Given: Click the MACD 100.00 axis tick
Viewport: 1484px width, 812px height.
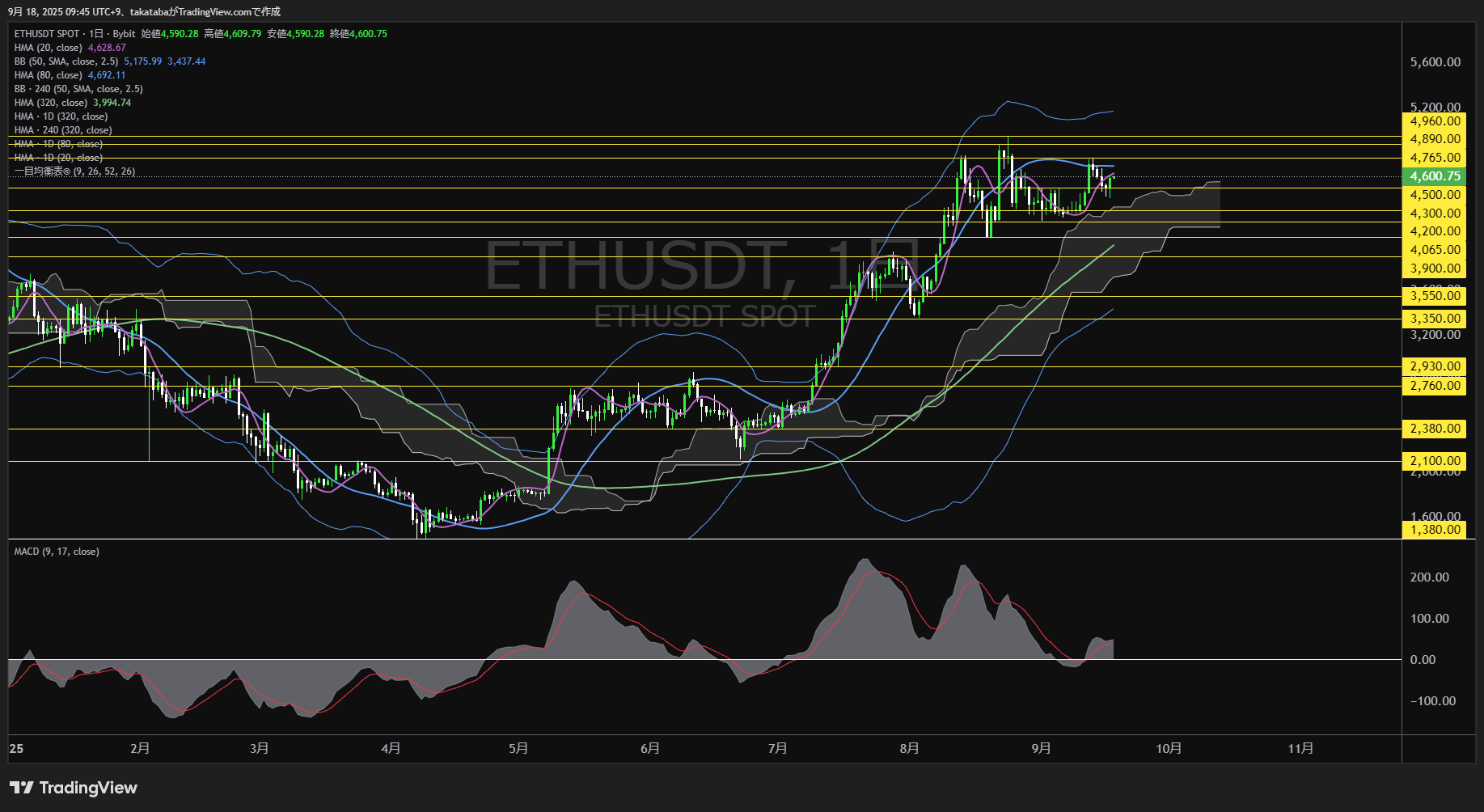Looking at the screenshot, I should 1430,619.
